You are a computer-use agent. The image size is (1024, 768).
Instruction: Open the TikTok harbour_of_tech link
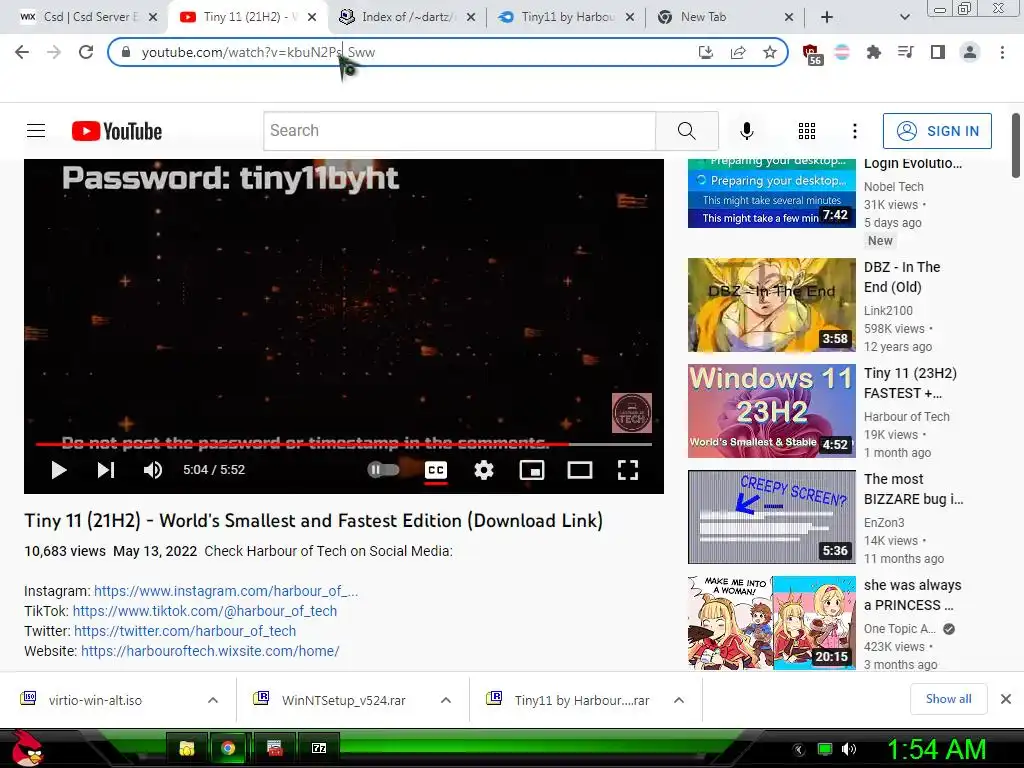tap(204, 611)
